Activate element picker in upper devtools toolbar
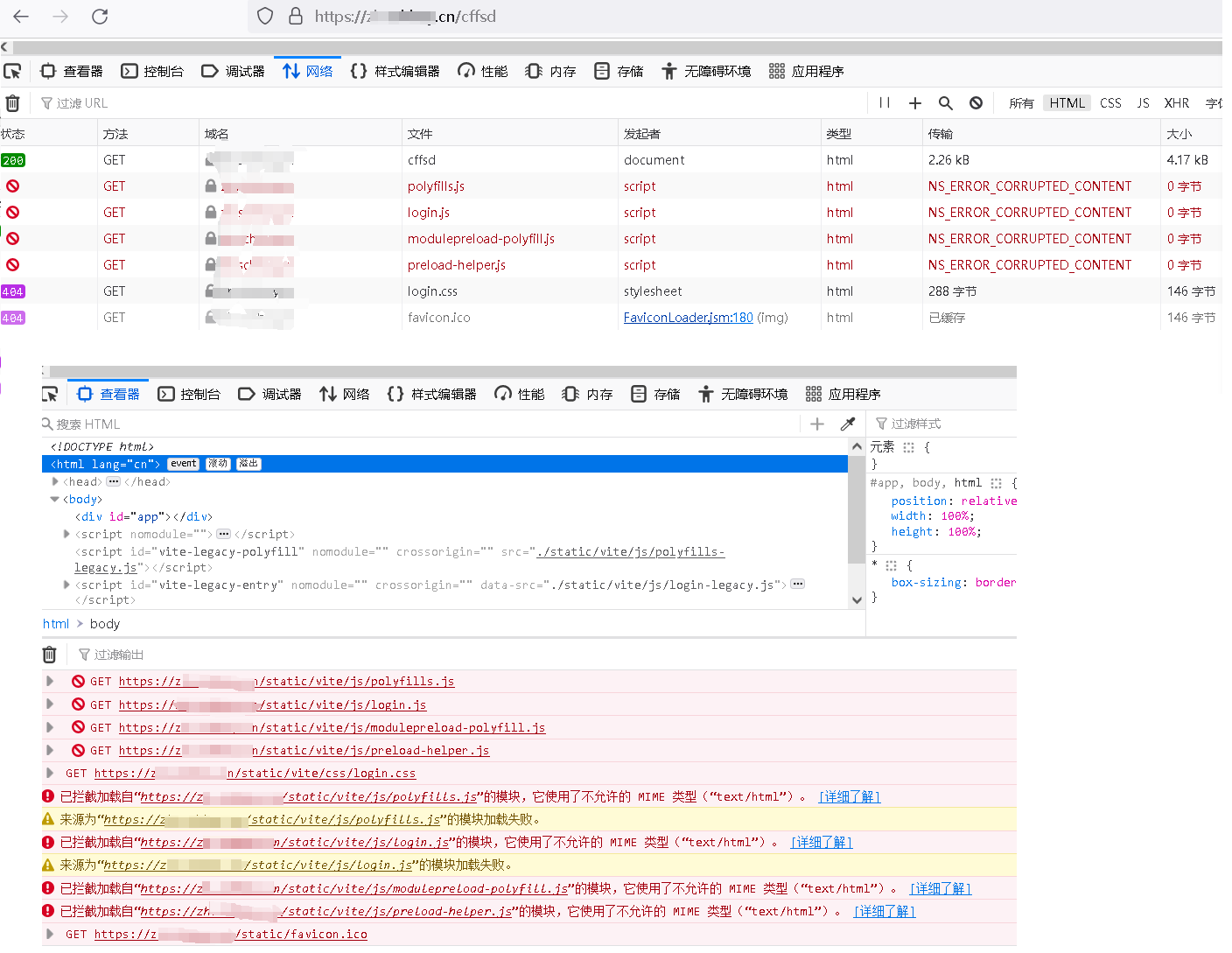1232x953 pixels. 12,71
